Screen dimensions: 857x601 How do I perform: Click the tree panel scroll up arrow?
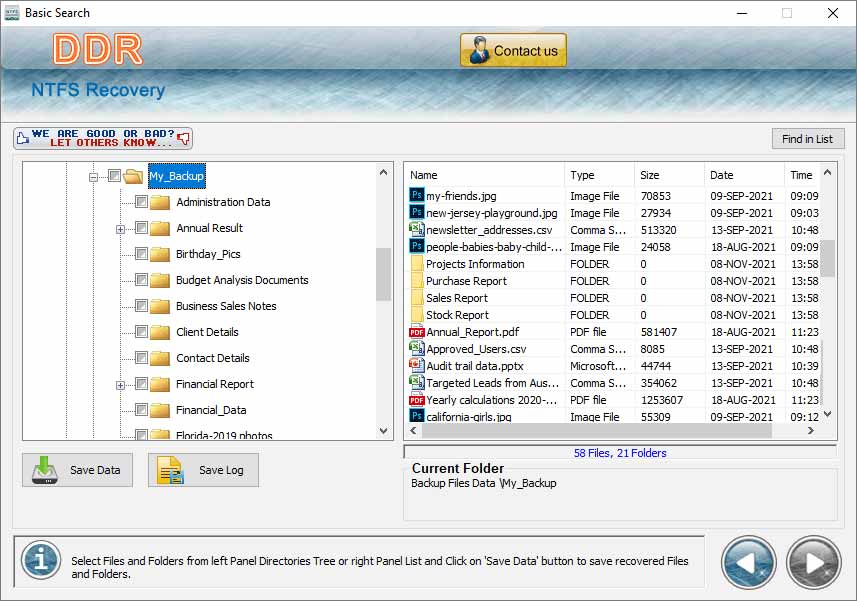pos(384,173)
